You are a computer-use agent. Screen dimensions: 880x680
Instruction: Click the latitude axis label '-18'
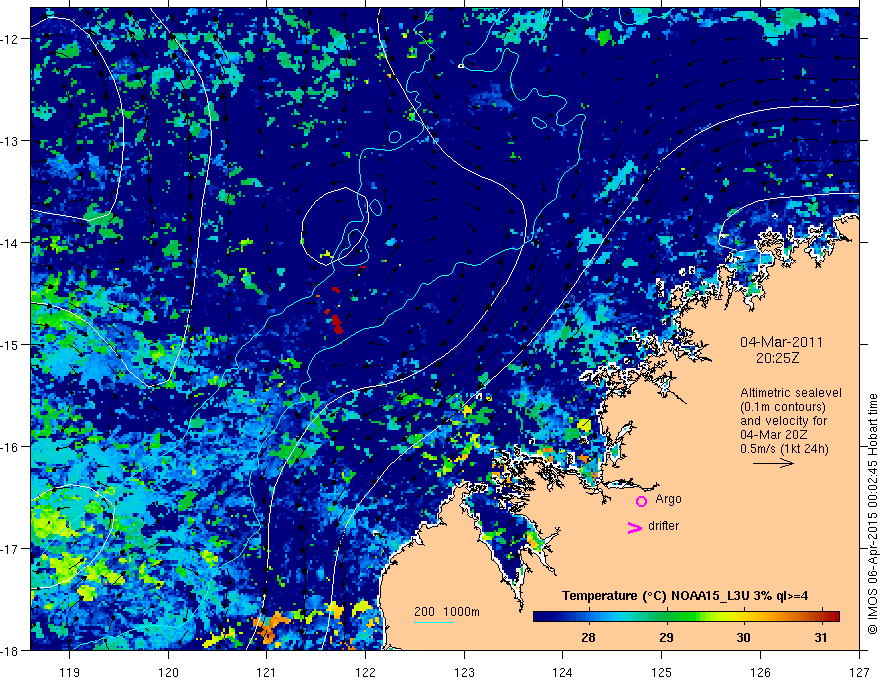(x=11, y=650)
